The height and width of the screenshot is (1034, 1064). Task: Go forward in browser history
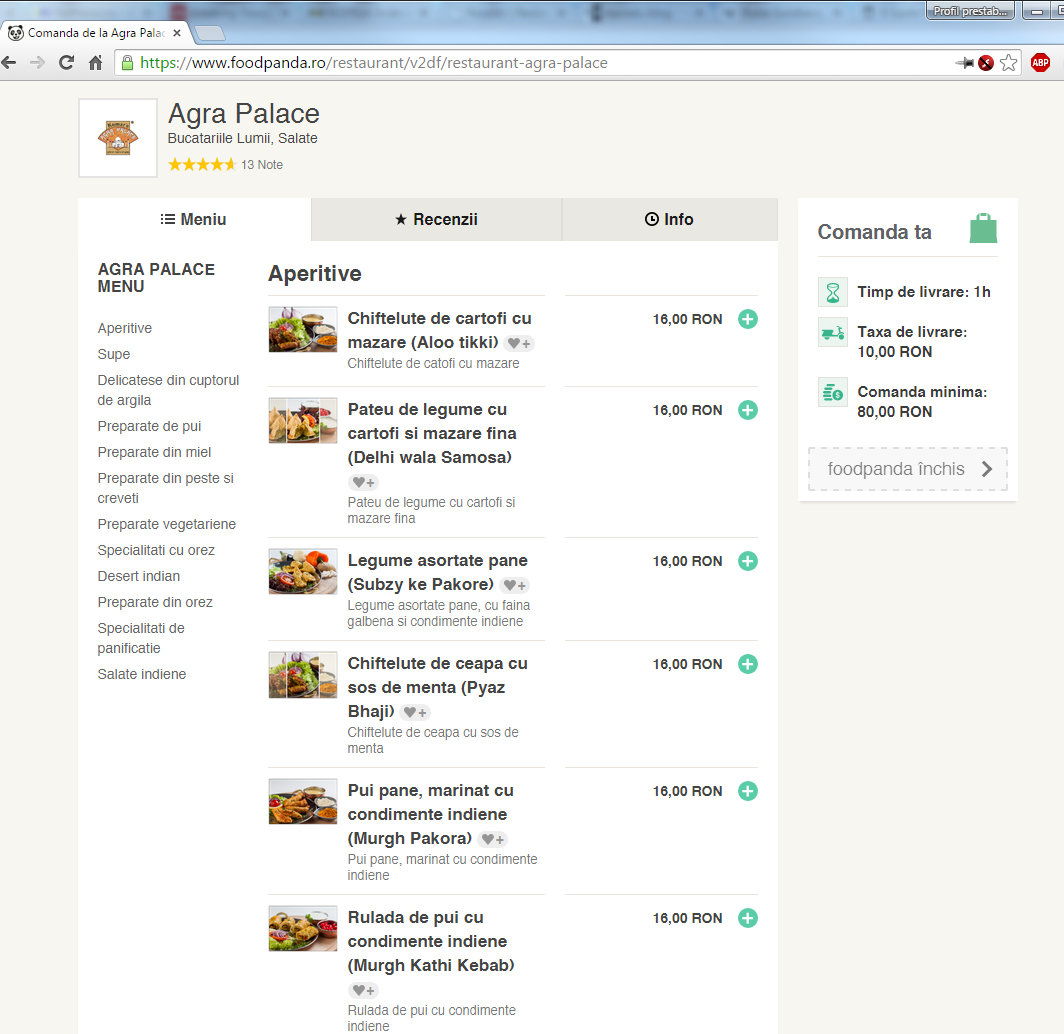tap(37, 63)
